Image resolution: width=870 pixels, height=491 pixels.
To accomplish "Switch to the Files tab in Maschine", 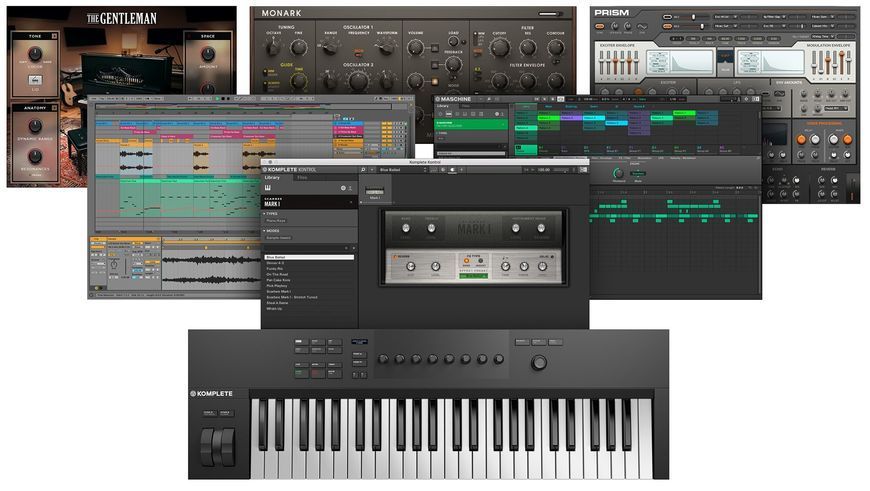I will coord(466,105).
